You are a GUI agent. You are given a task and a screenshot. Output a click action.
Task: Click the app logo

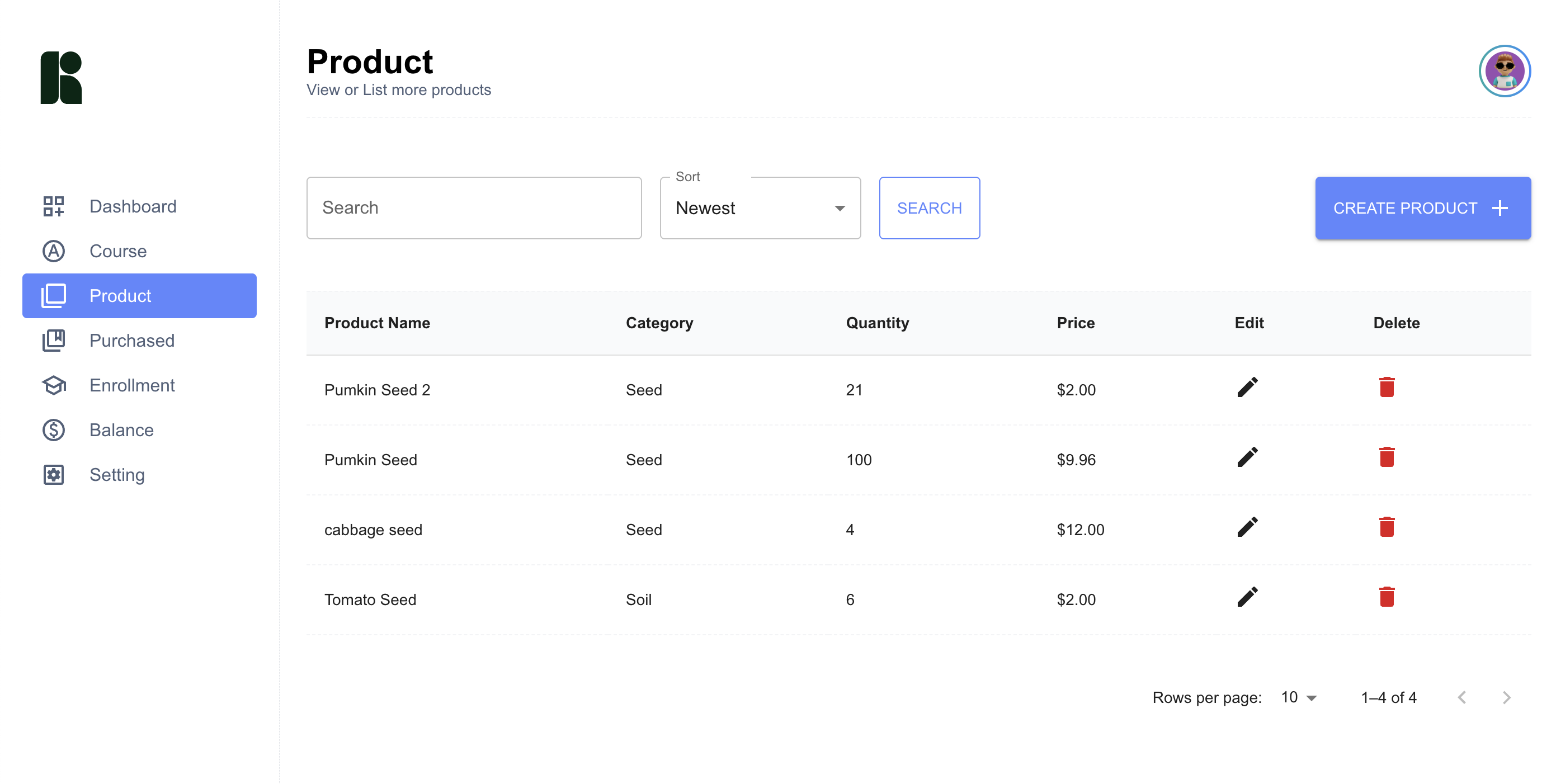[61, 78]
